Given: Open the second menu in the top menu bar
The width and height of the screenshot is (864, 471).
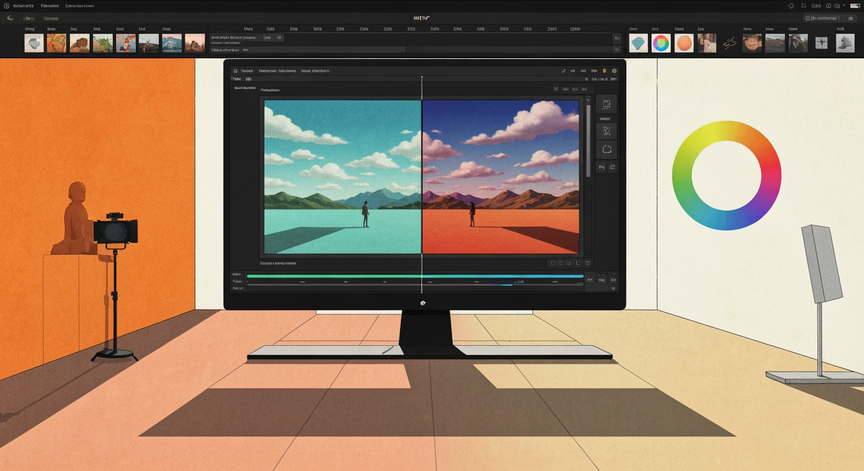Looking at the screenshot, I should [x=50, y=6].
